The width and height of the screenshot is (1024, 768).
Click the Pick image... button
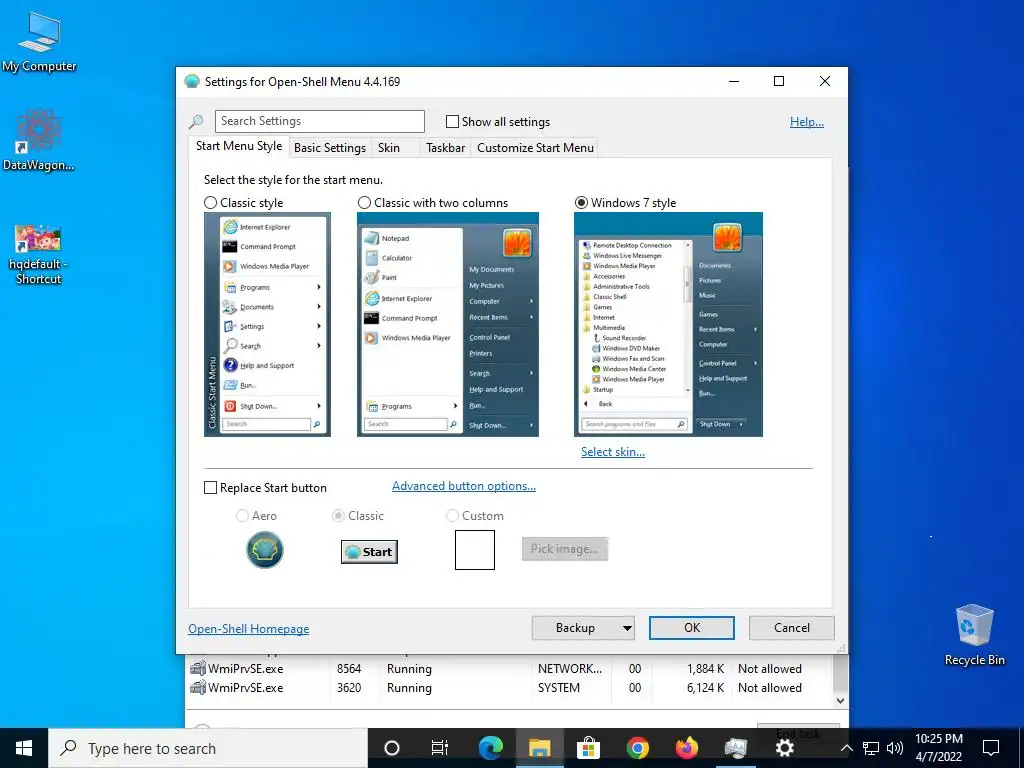(564, 549)
